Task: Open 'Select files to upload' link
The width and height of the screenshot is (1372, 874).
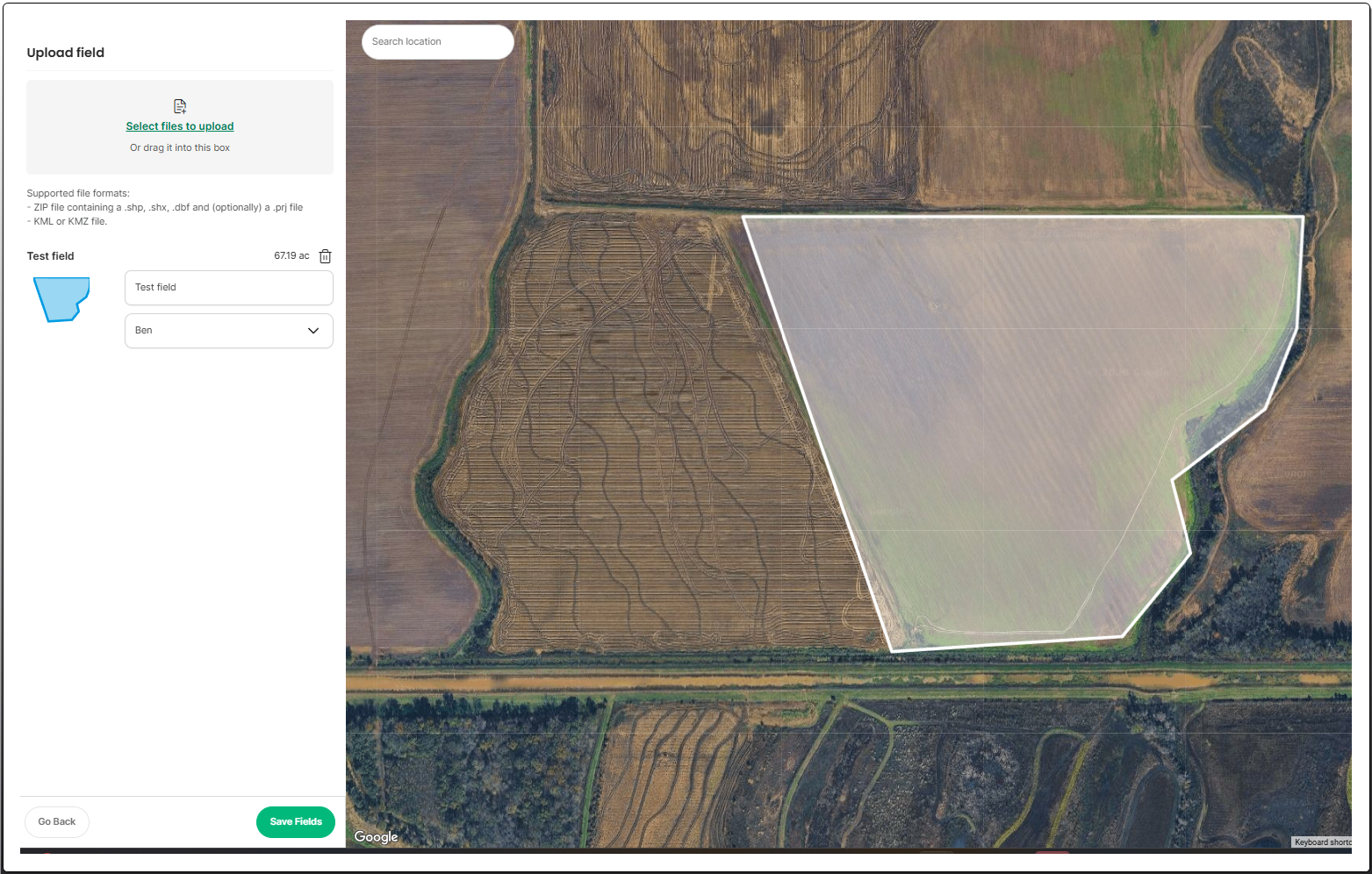Action: point(179,126)
